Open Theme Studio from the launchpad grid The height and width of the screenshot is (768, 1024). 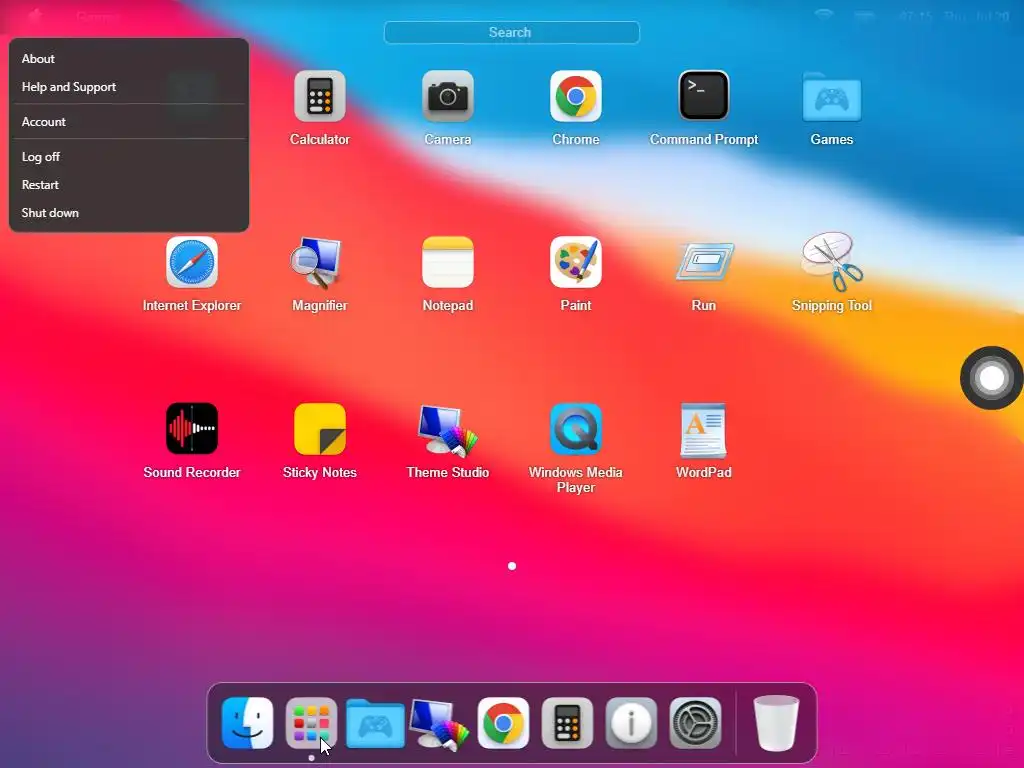pyautogui.click(x=447, y=430)
